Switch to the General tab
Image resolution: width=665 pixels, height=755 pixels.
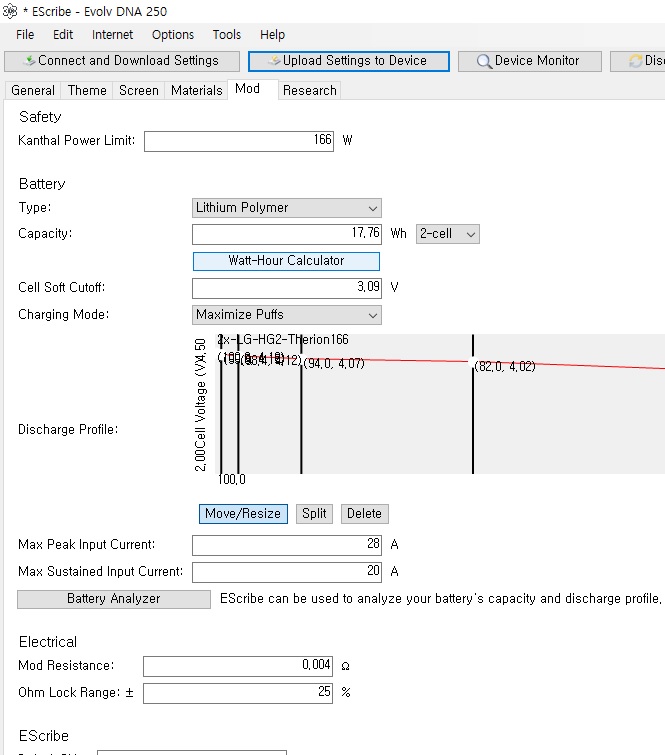coord(33,91)
